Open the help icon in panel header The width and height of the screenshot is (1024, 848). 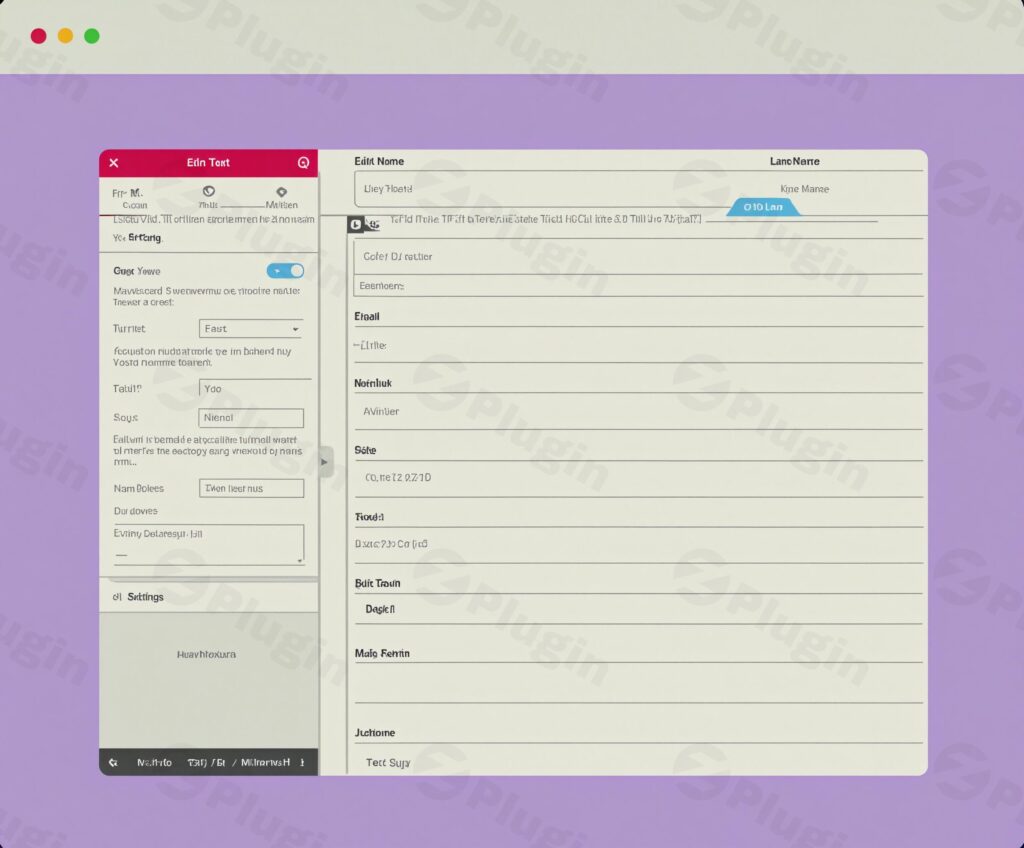303,162
